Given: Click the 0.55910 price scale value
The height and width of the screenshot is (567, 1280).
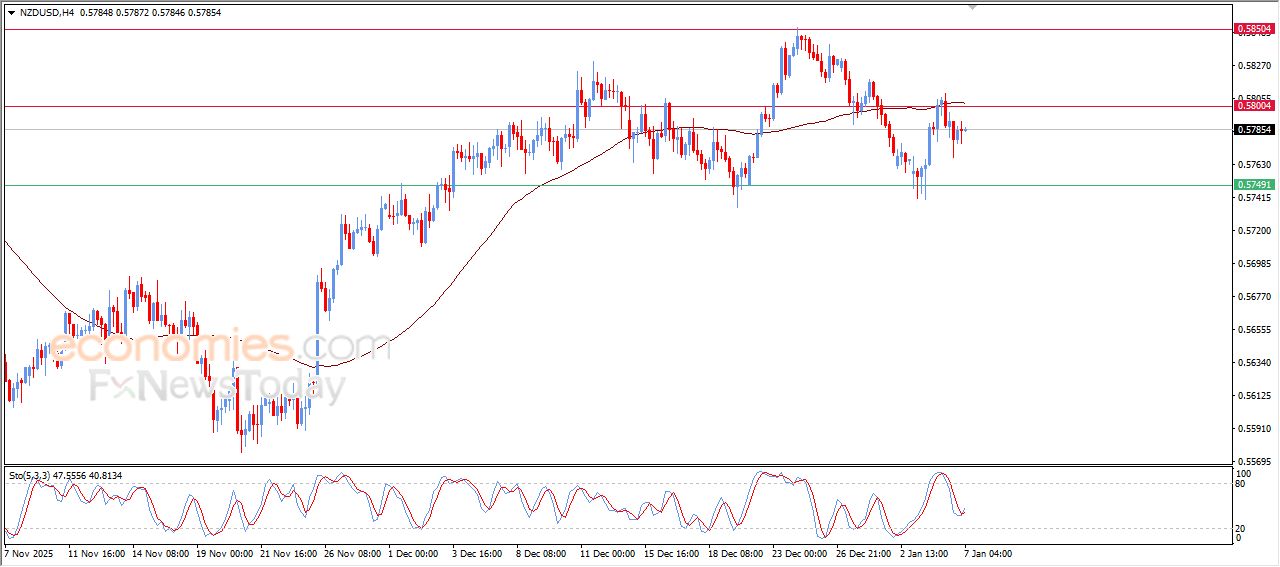Looking at the screenshot, I should [x=1253, y=429].
